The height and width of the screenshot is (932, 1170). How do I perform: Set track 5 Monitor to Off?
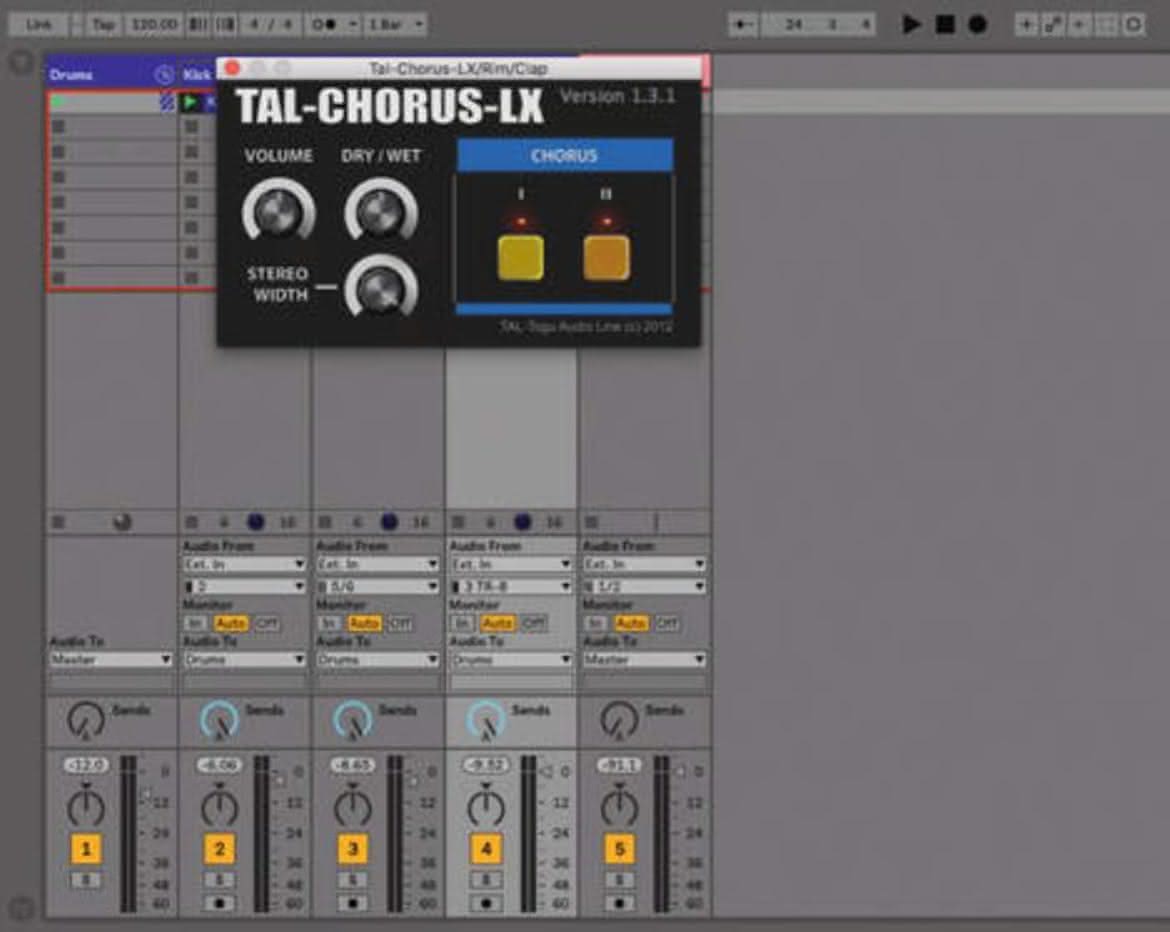tap(667, 623)
